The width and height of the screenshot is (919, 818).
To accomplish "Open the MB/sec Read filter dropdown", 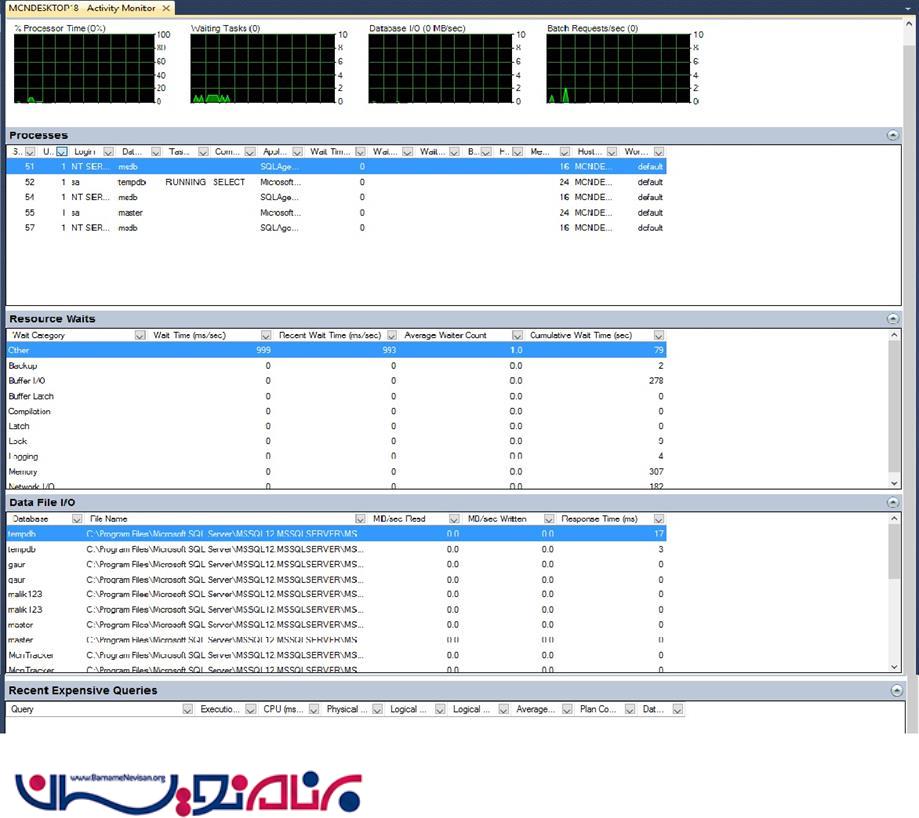I will tap(454, 519).
